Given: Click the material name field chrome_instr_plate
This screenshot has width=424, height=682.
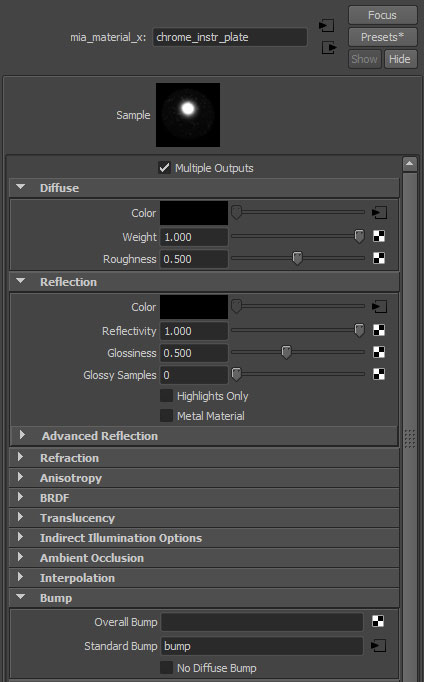Looking at the screenshot, I should 230,37.
